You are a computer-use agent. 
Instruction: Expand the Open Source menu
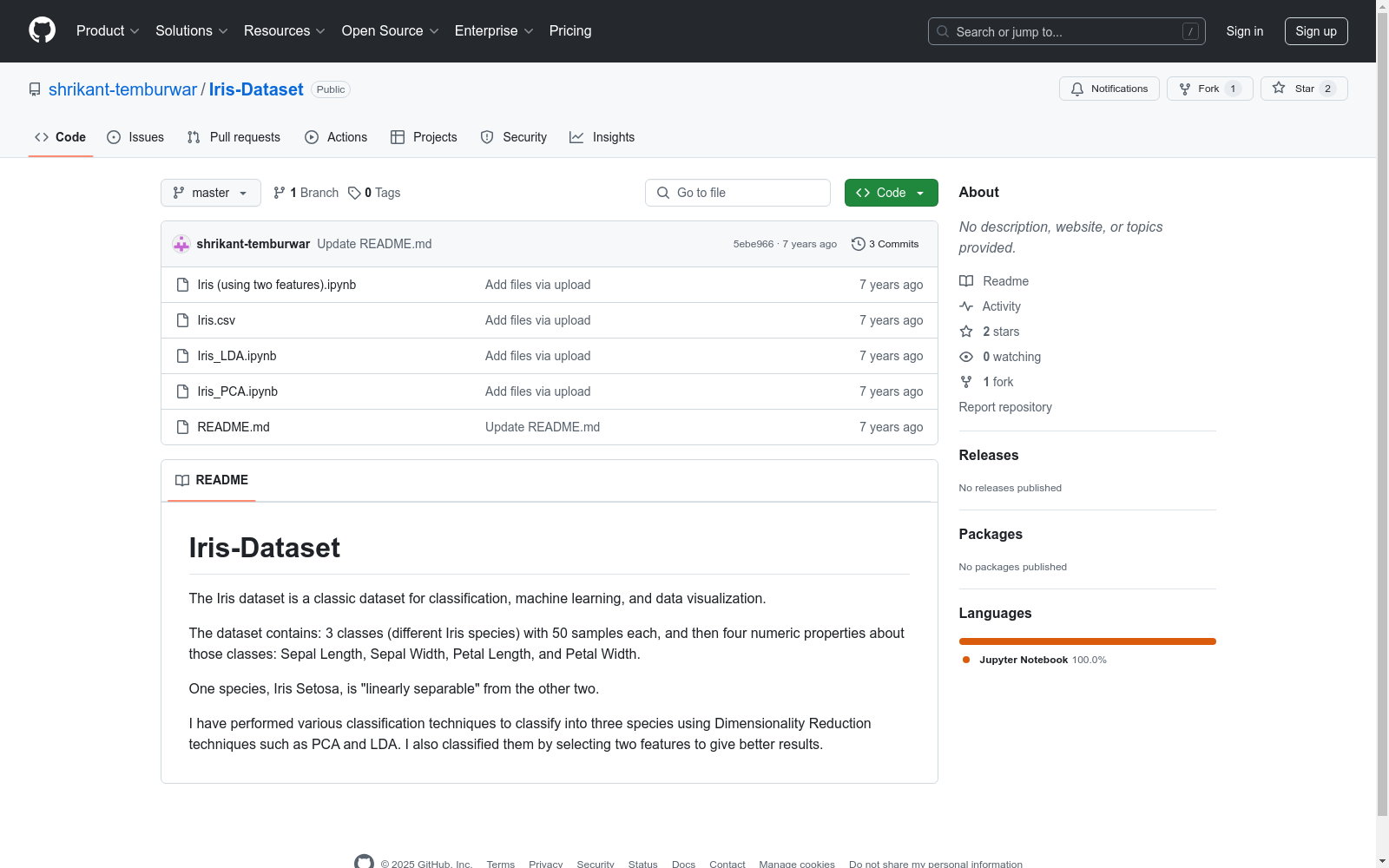click(x=391, y=31)
